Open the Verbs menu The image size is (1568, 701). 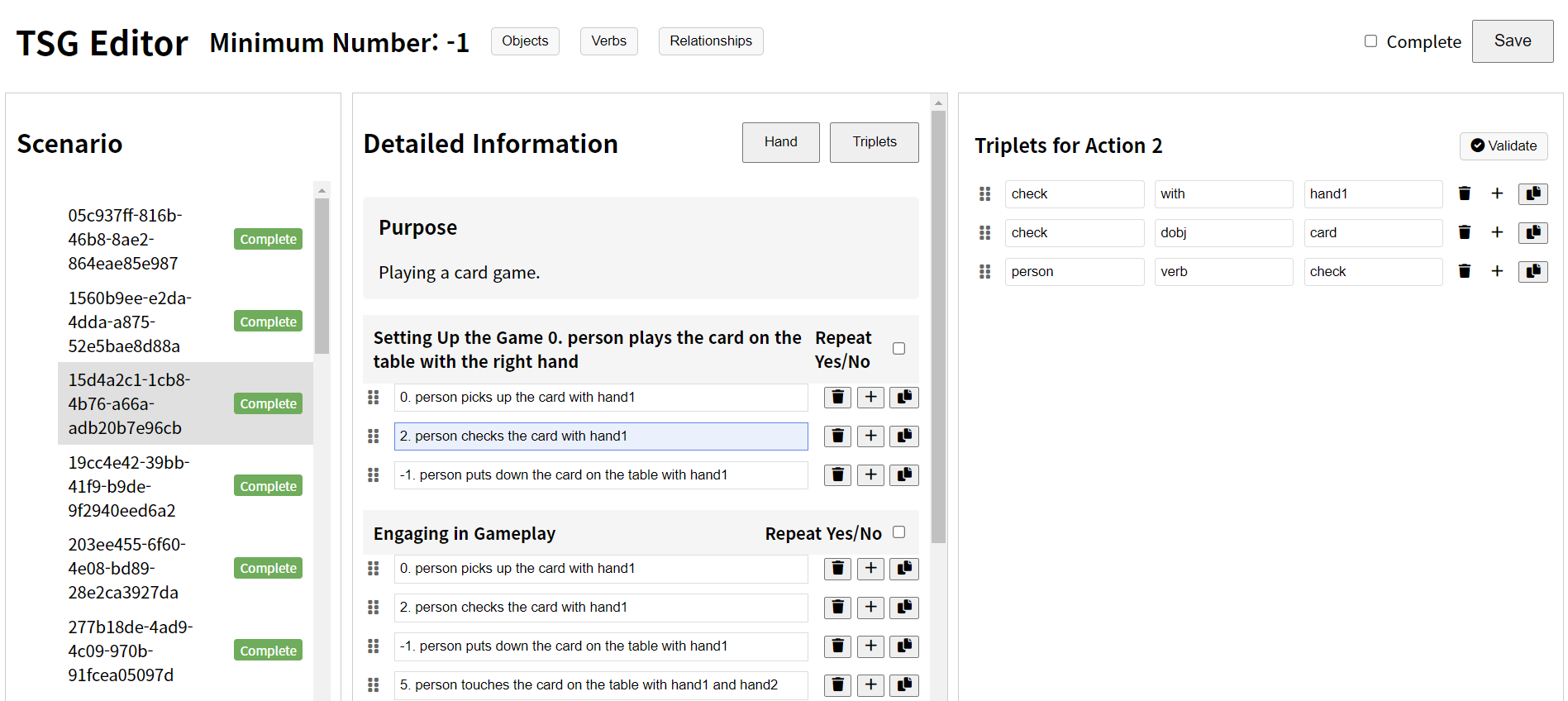(608, 41)
